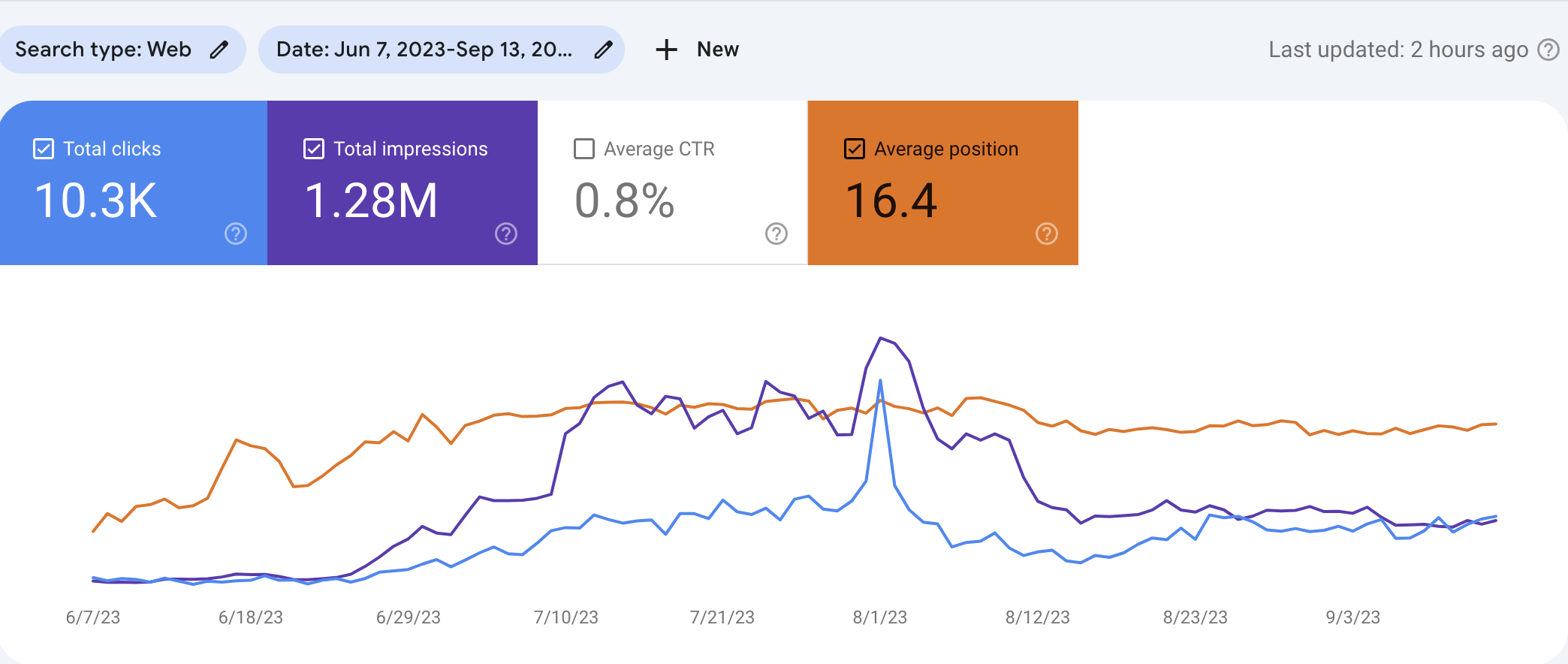
Task: Click the 8/1/23 axis date label
Action: (x=880, y=617)
